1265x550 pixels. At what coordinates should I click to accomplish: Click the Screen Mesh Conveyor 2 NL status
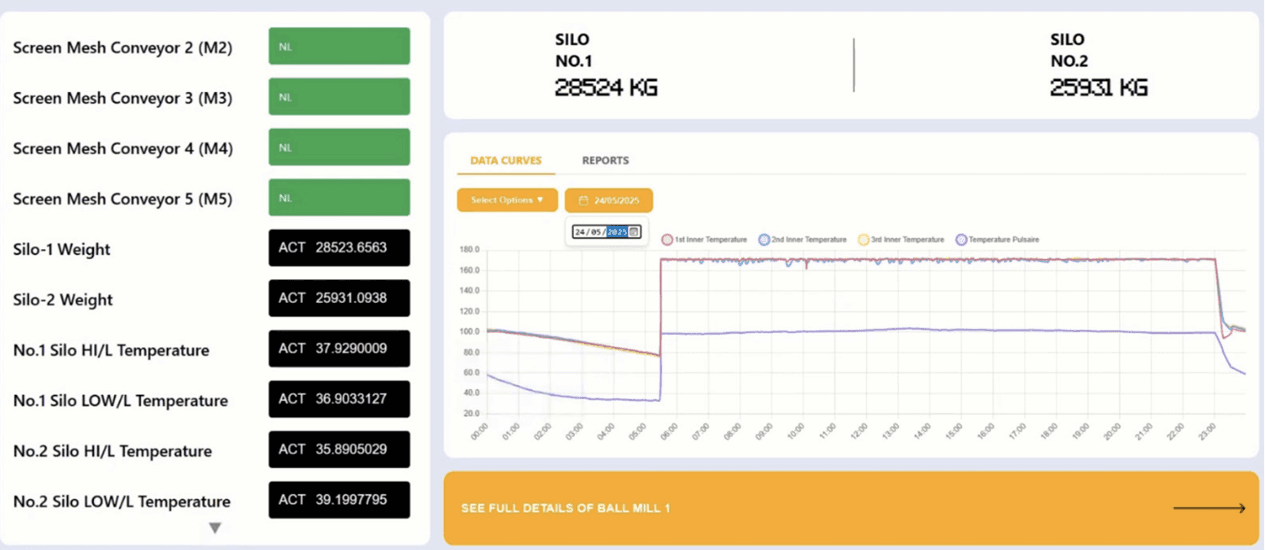click(339, 46)
